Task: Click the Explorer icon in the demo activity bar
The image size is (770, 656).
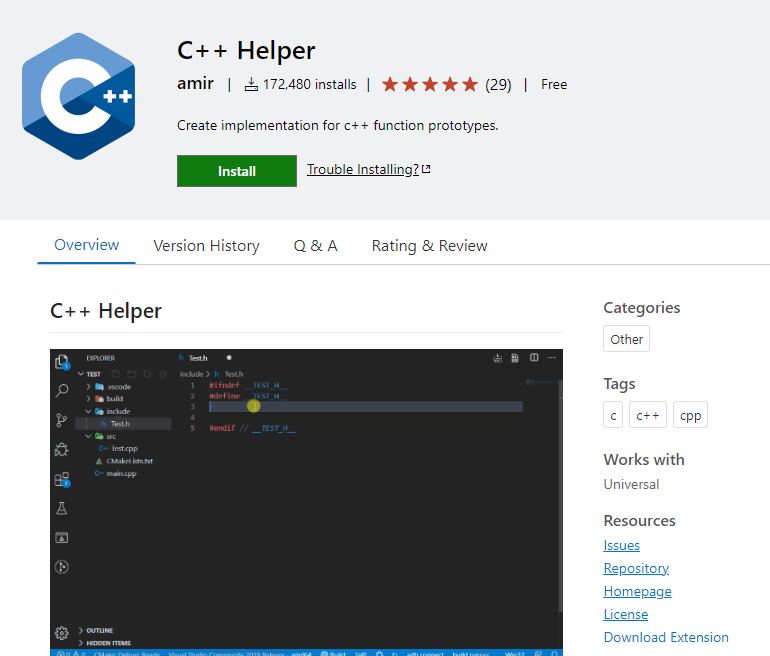Action: [62, 362]
